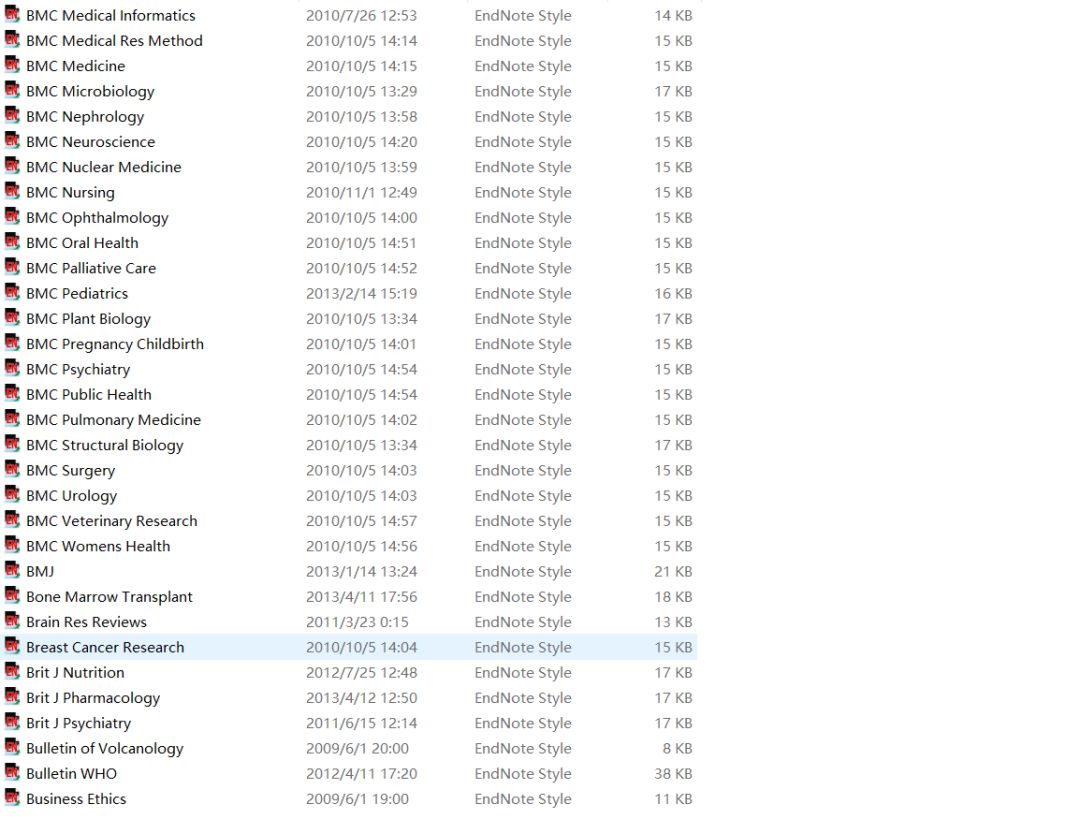Click the date 2009/6/1 19:00
This screenshot has width=1080, height=819.
357,799
